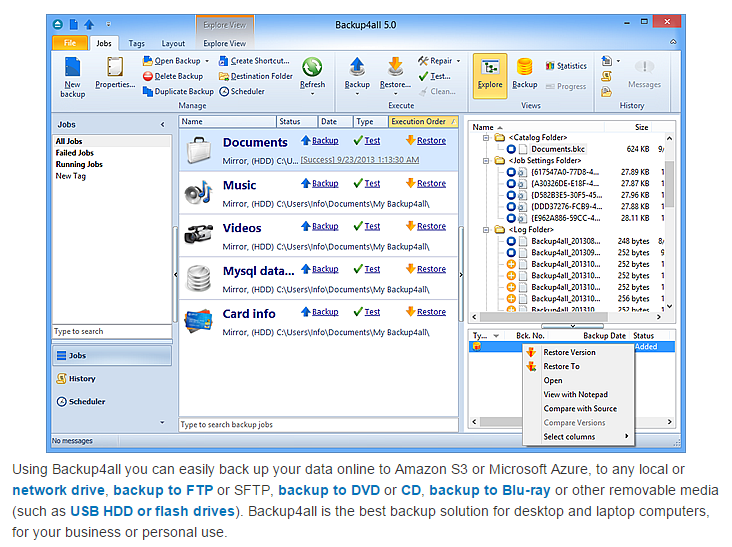Click the Delete Backup icon
The height and width of the screenshot is (547, 732).
click(x=148, y=76)
